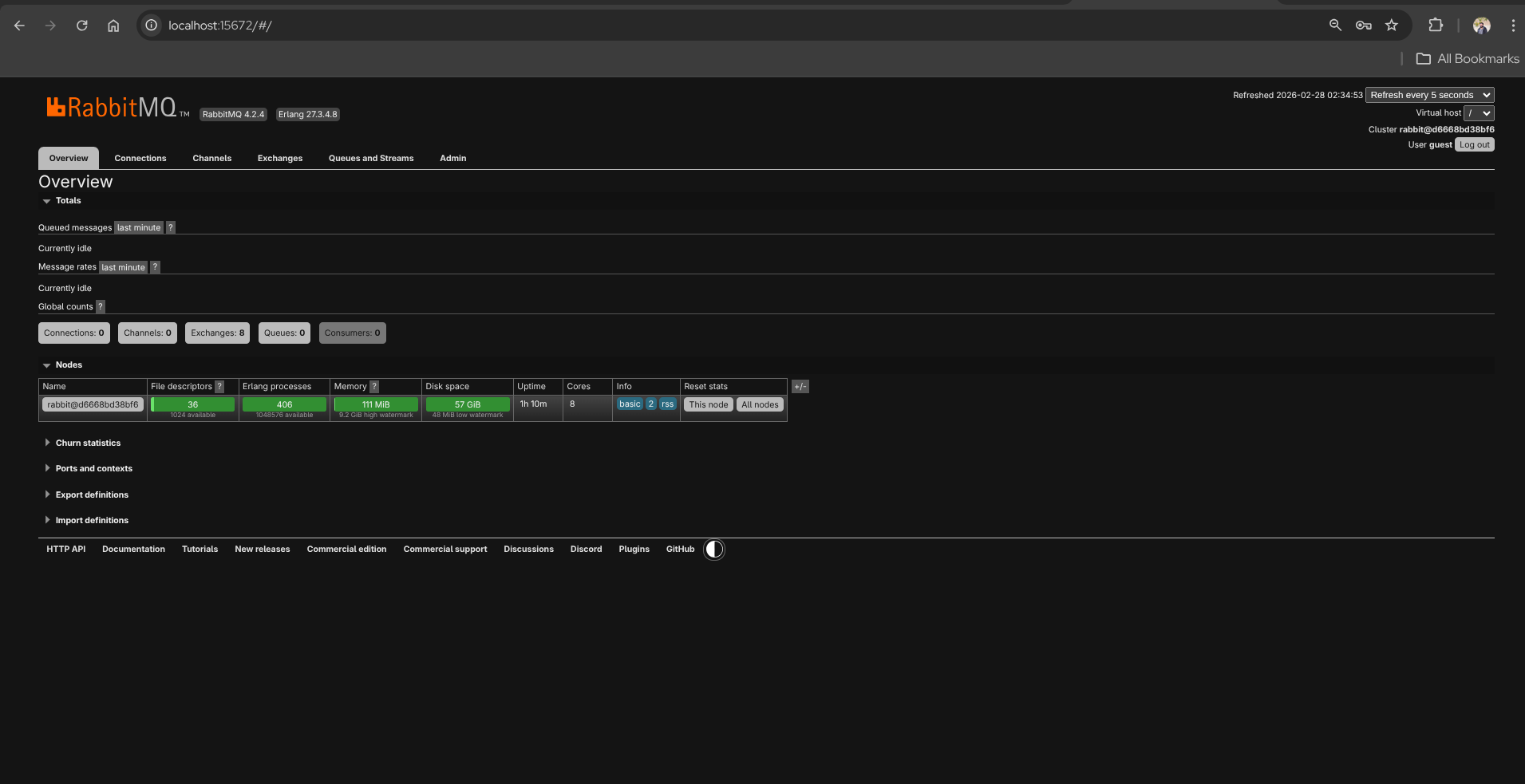Click help icon next to Message rates

tap(155, 267)
